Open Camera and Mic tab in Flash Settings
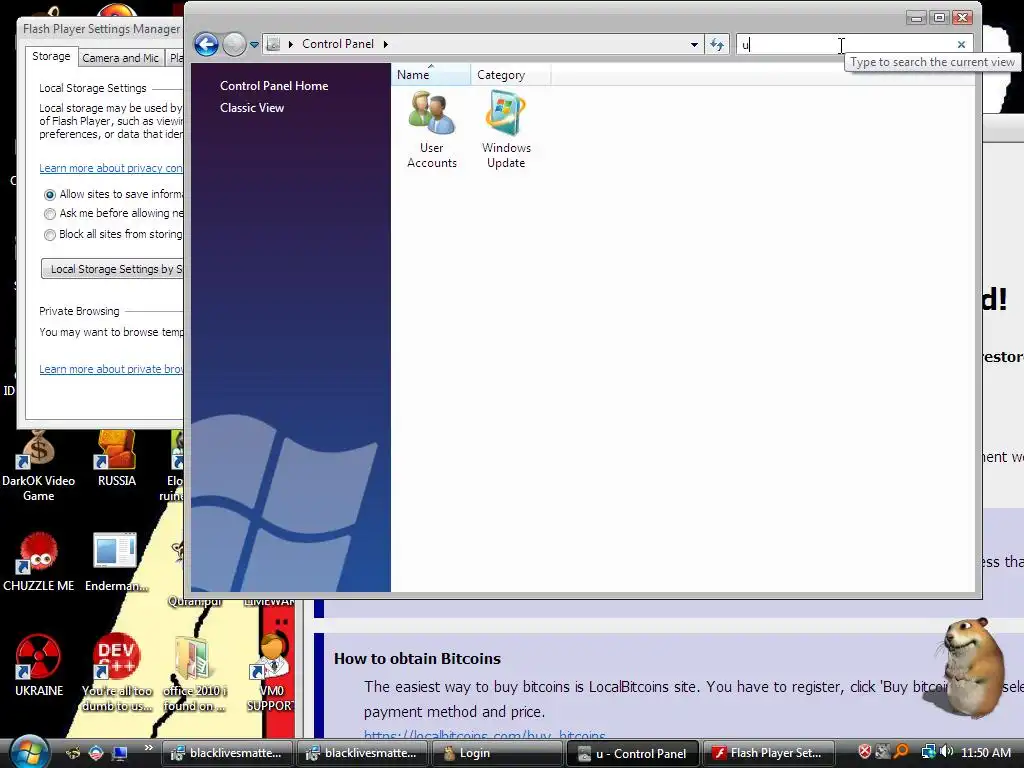 121,57
